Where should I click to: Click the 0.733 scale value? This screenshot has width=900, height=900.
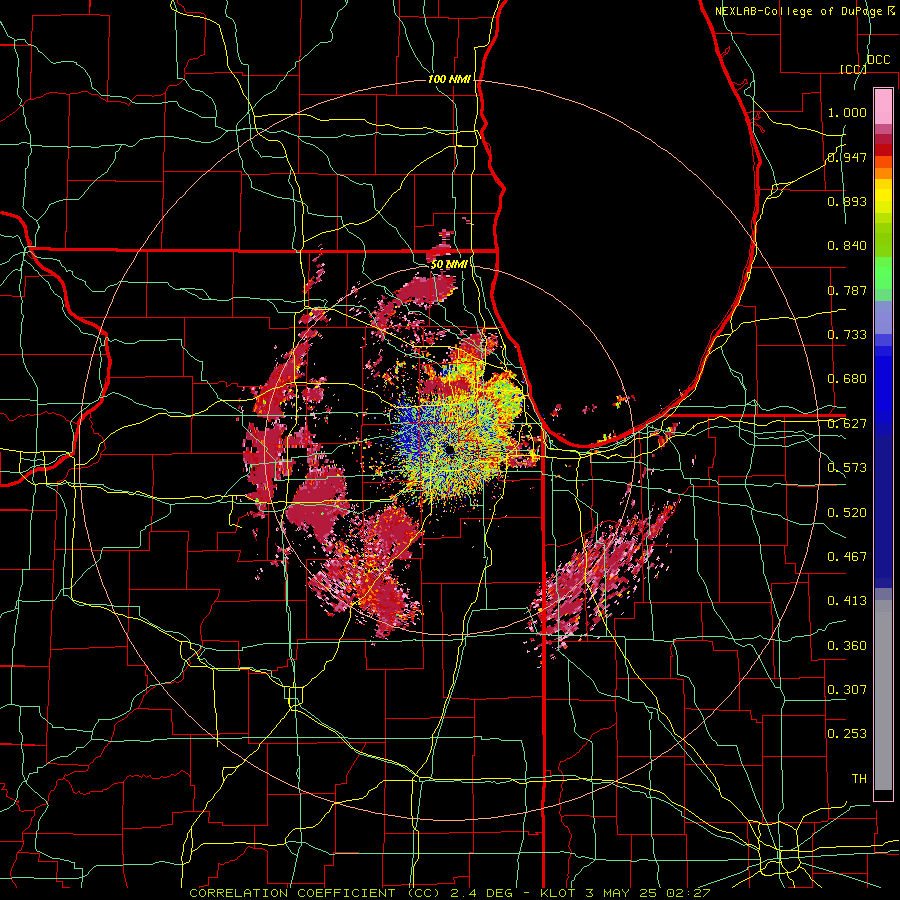pyautogui.click(x=847, y=335)
